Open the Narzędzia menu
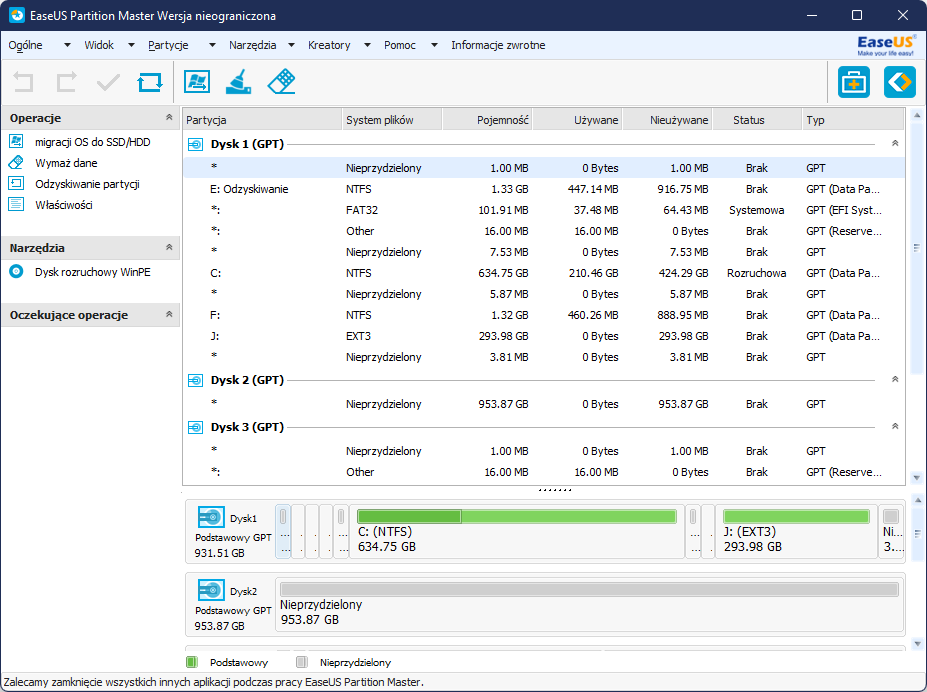927x692 pixels. click(x=252, y=45)
